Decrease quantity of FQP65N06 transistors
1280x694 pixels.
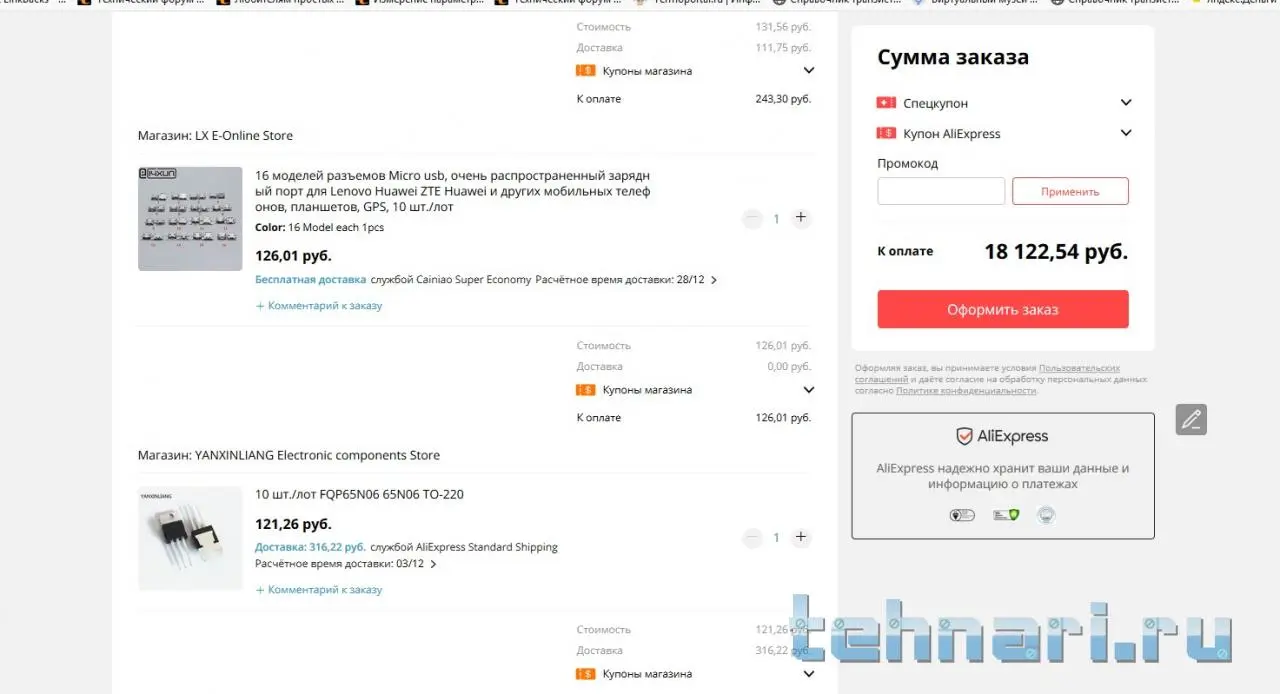pyautogui.click(x=752, y=538)
